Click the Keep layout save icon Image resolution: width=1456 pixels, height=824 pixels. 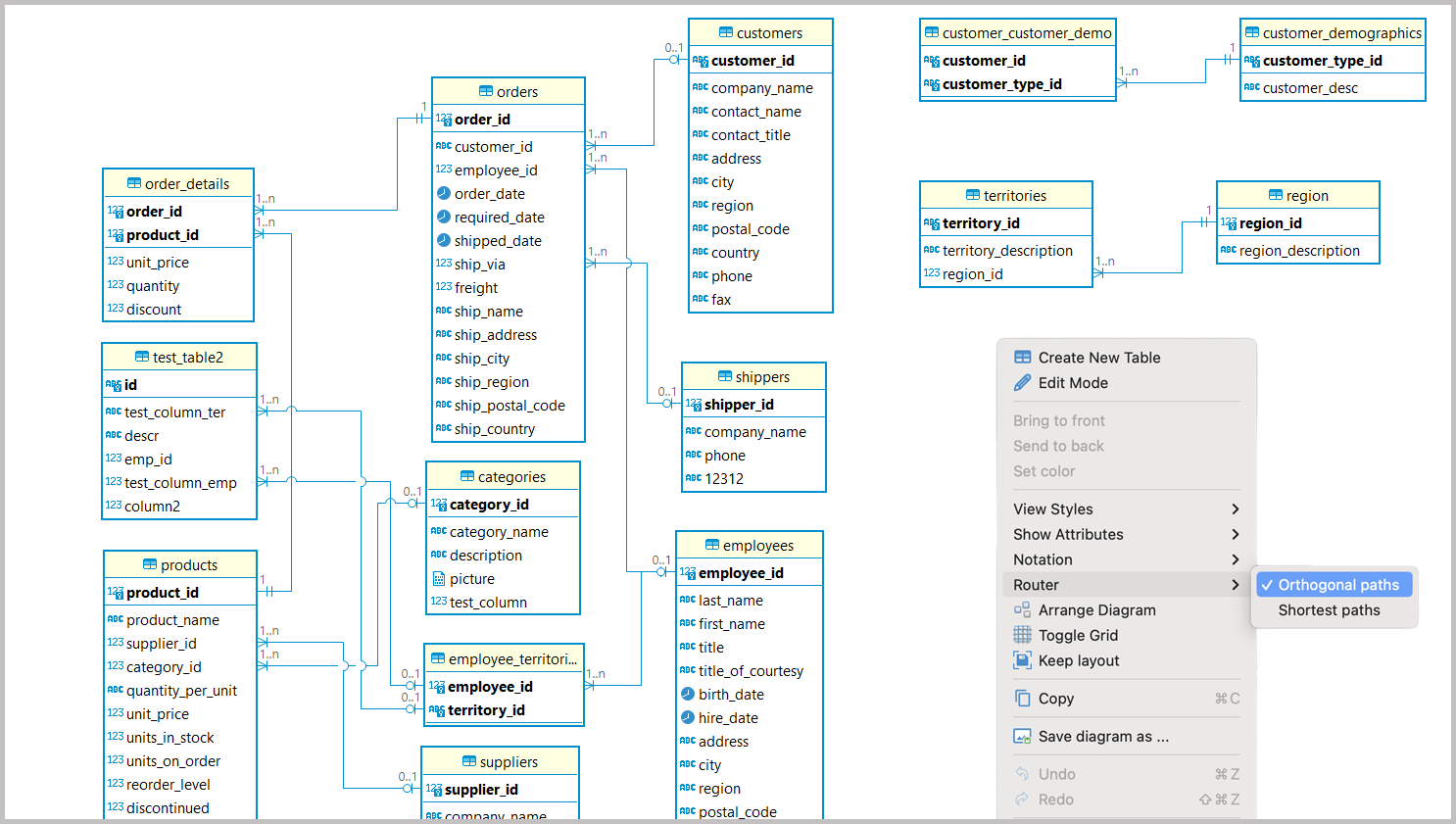click(1022, 660)
